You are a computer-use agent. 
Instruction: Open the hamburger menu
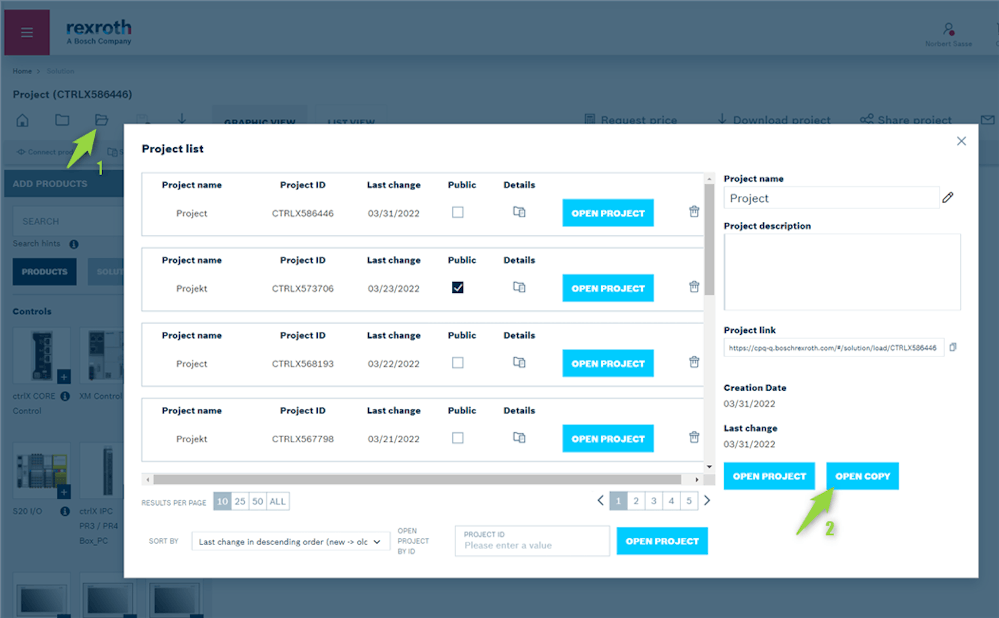[x=27, y=32]
